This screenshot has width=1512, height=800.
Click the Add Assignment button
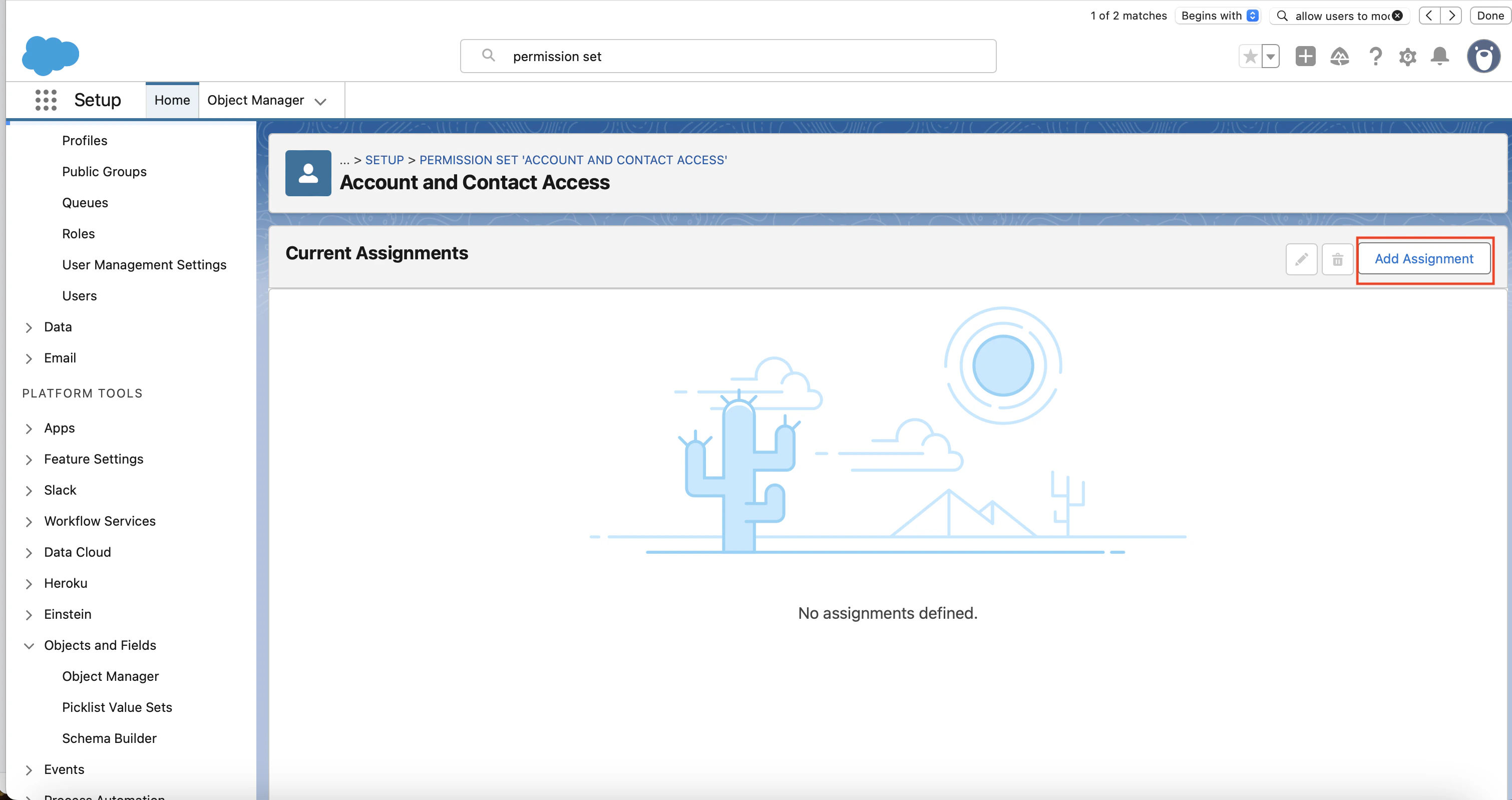click(1423, 259)
